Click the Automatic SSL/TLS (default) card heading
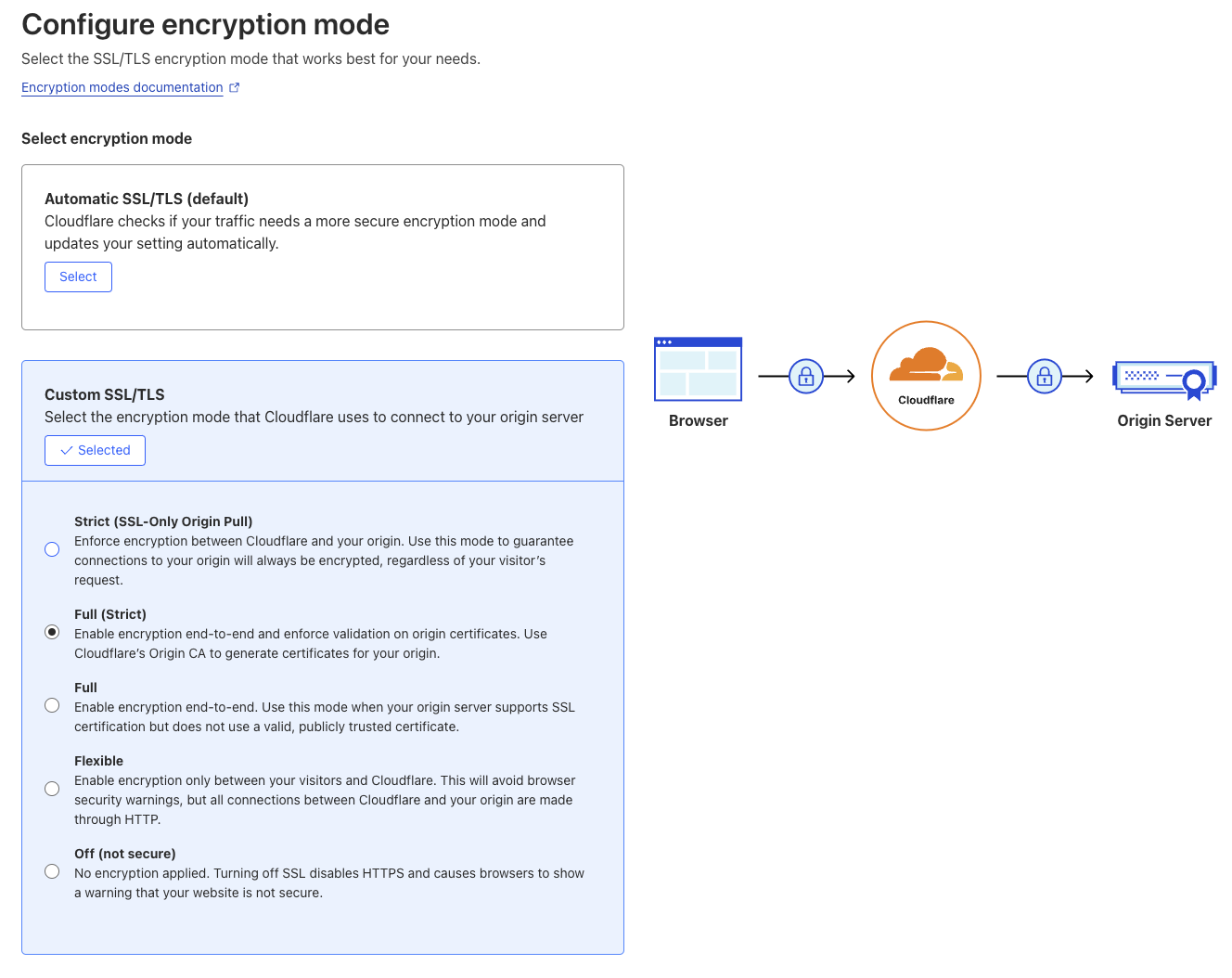This screenshot has width=1232, height=978. [147, 199]
